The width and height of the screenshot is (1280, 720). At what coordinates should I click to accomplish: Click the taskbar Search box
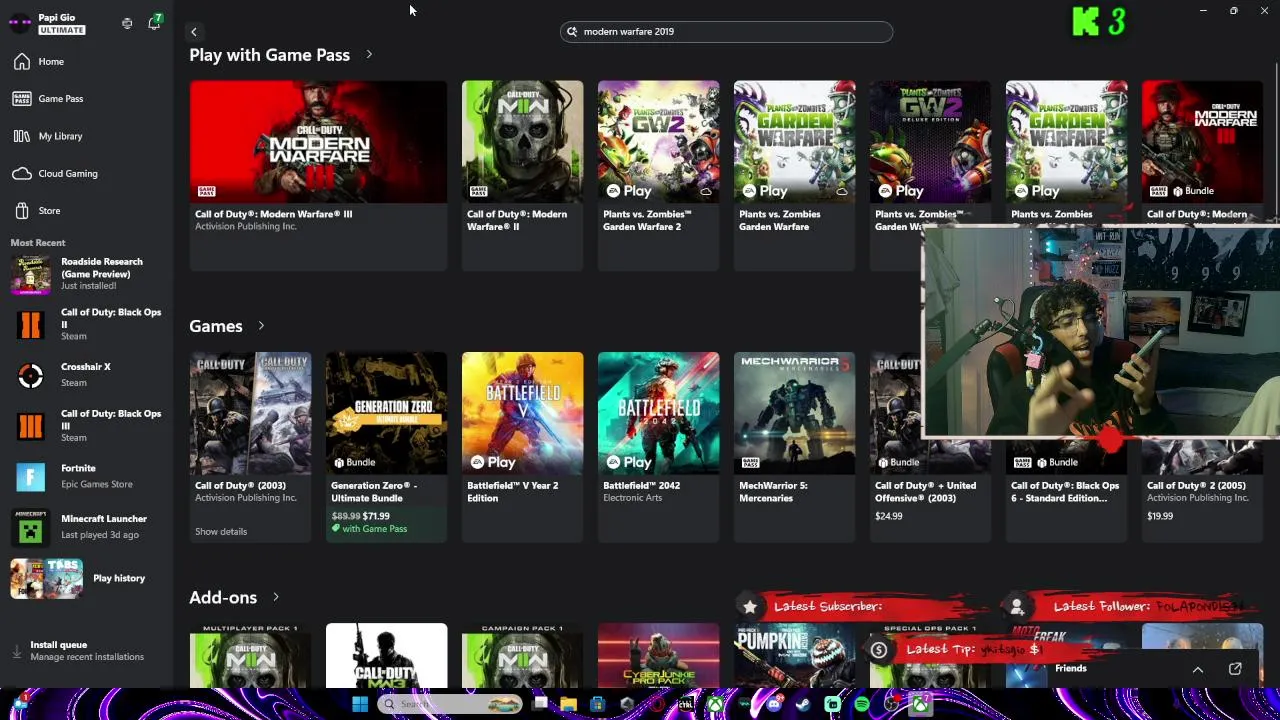tap(450, 704)
